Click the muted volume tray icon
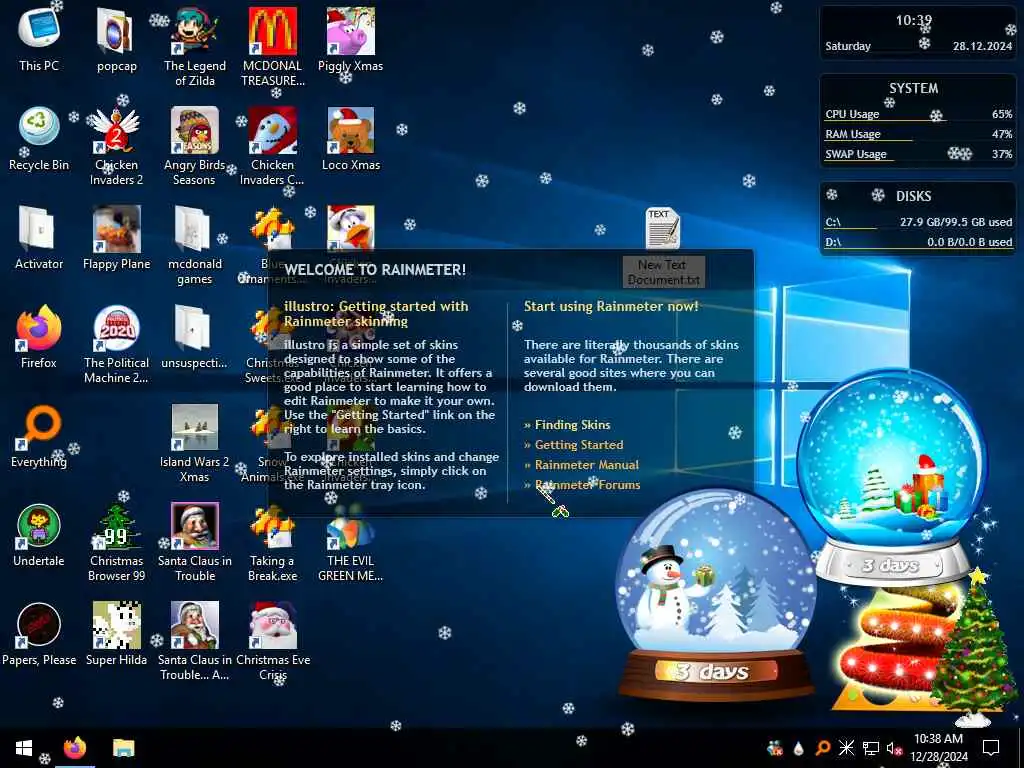 (894, 748)
